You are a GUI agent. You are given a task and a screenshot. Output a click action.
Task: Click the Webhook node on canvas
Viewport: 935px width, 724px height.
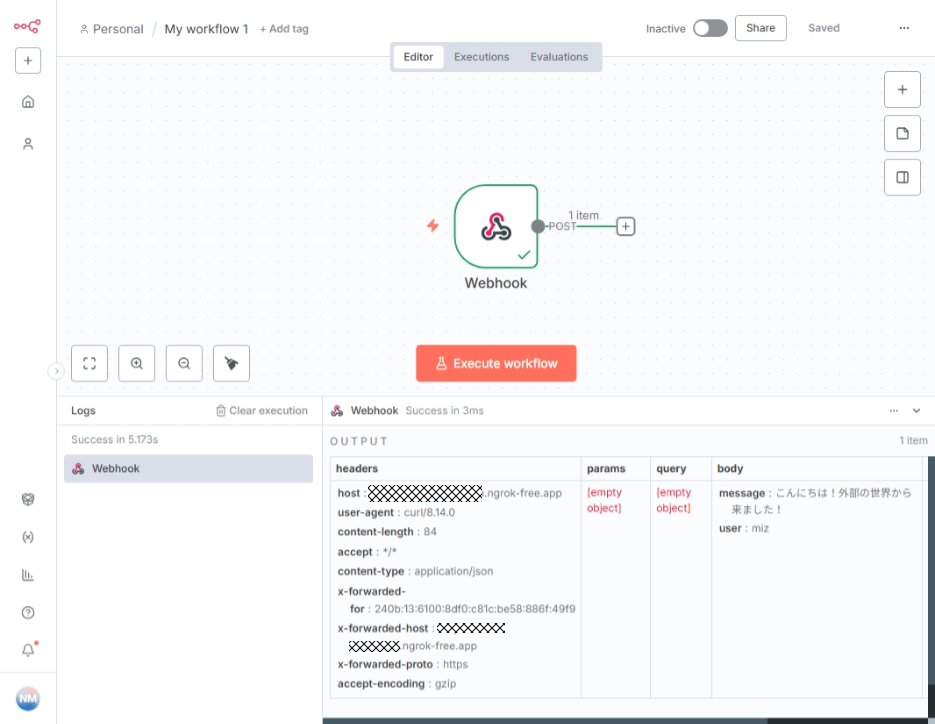(x=495, y=227)
